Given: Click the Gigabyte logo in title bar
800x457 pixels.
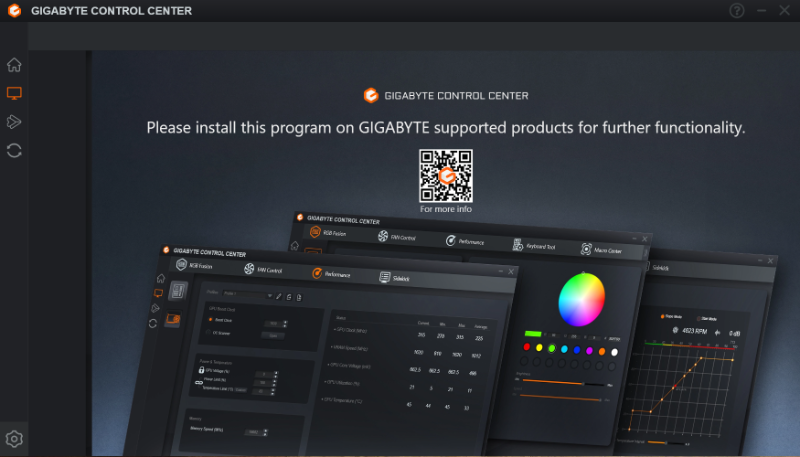Looking at the screenshot, I should (x=15, y=11).
